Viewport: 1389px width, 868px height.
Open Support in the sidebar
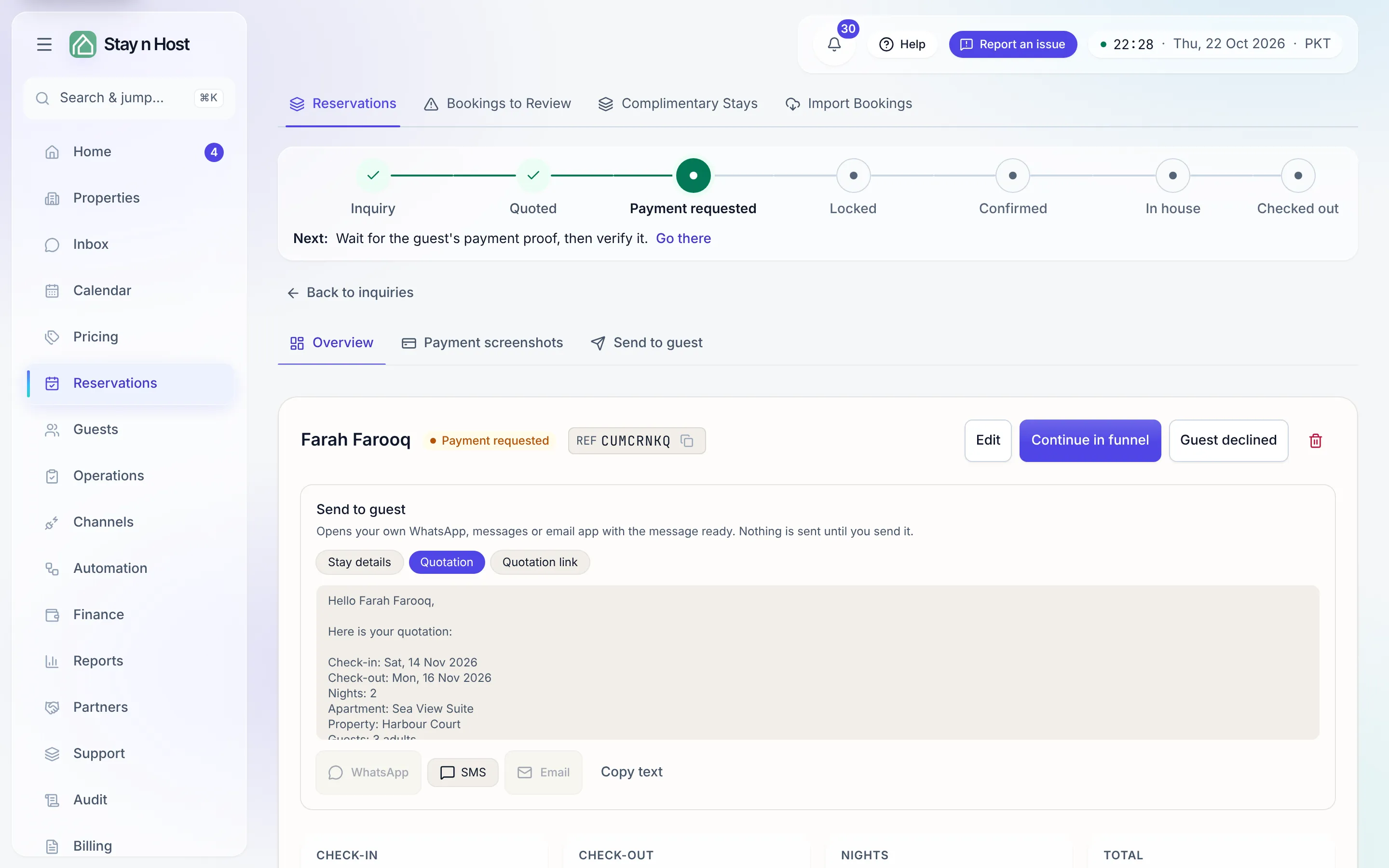point(129,754)
